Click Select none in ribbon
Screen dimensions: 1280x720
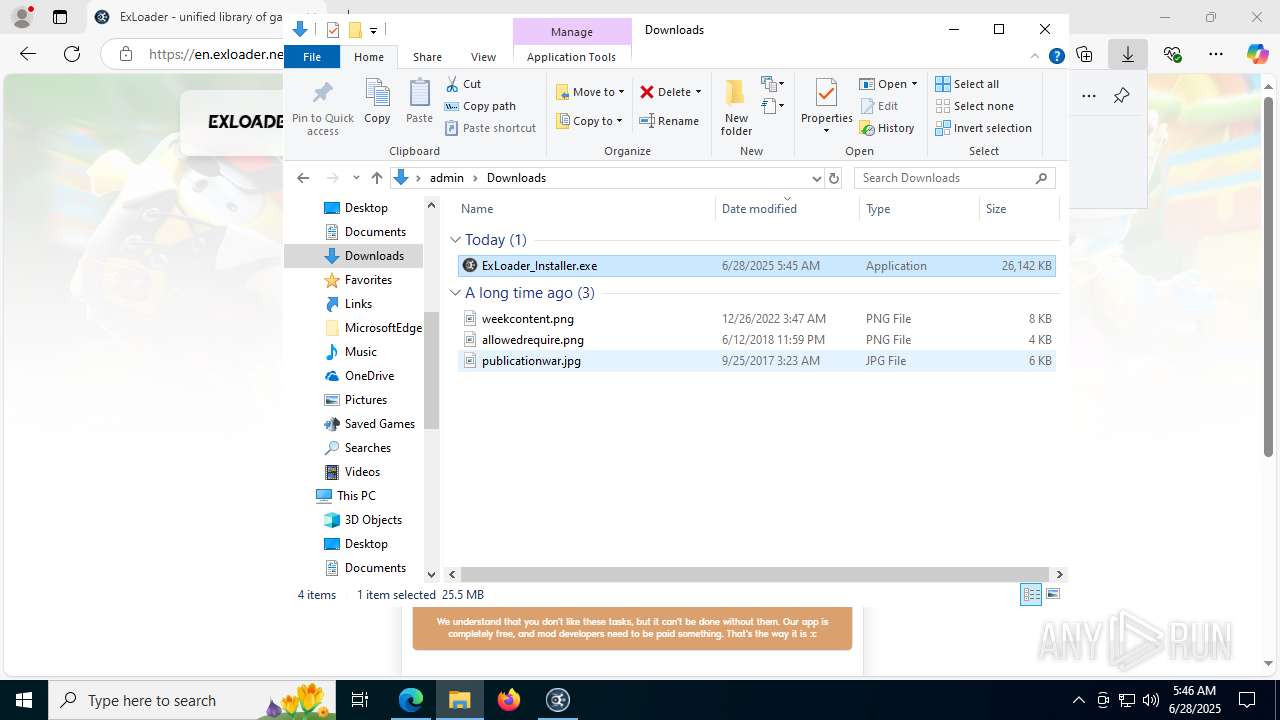coord(974,106)
